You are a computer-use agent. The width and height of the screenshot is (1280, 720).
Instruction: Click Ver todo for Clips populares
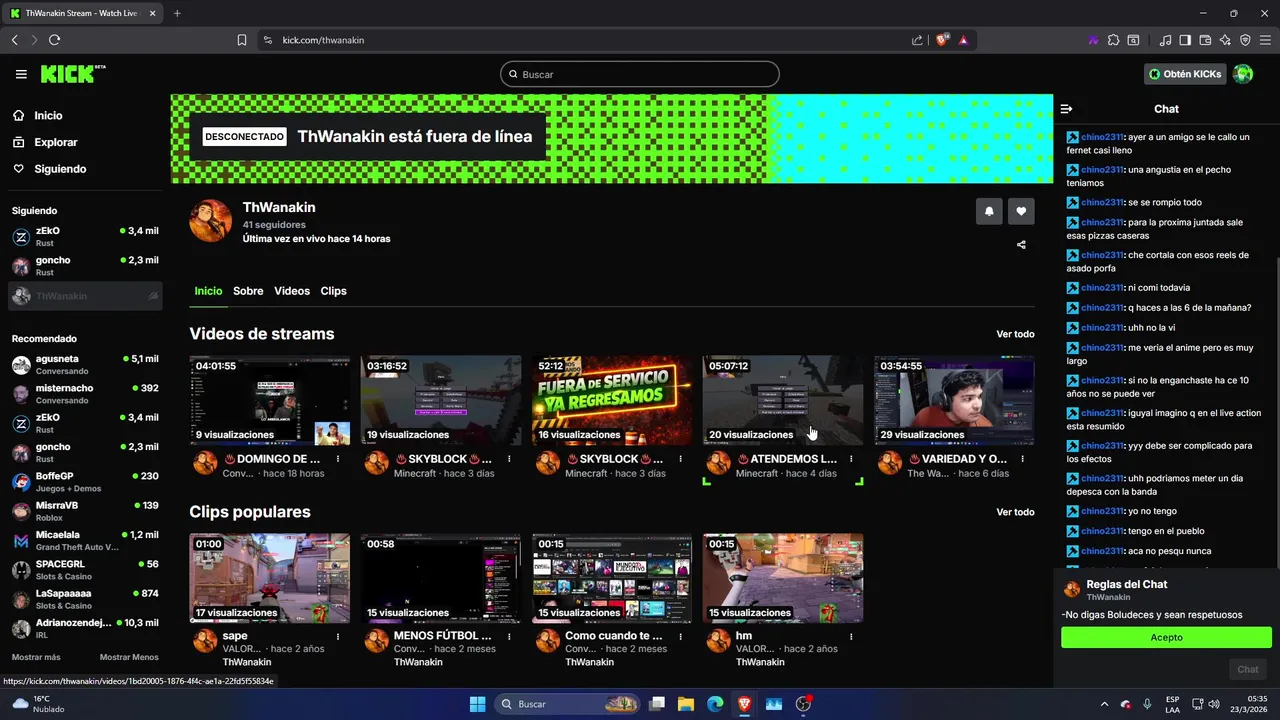click(1015, 512)
